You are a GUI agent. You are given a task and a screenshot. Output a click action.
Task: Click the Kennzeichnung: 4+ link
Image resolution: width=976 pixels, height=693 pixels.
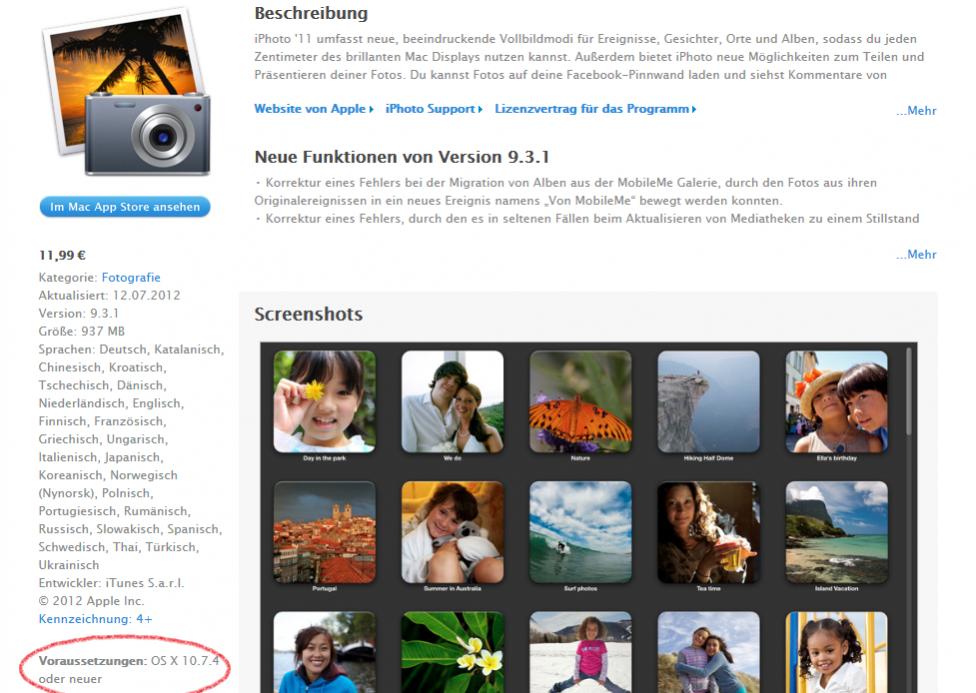(x=95, y=619)
